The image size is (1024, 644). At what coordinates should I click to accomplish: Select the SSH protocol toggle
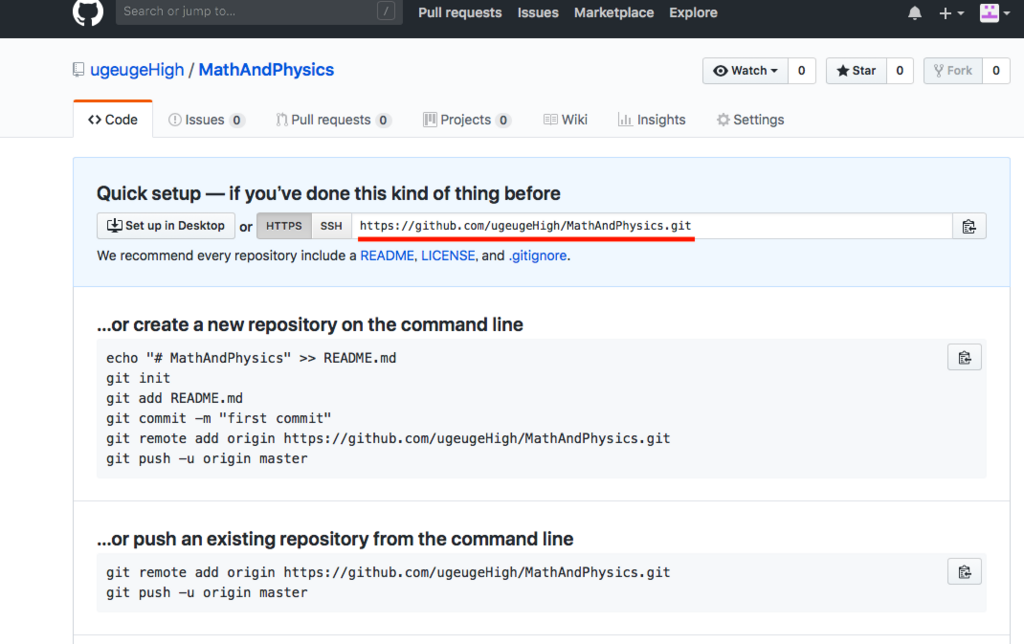331,226
